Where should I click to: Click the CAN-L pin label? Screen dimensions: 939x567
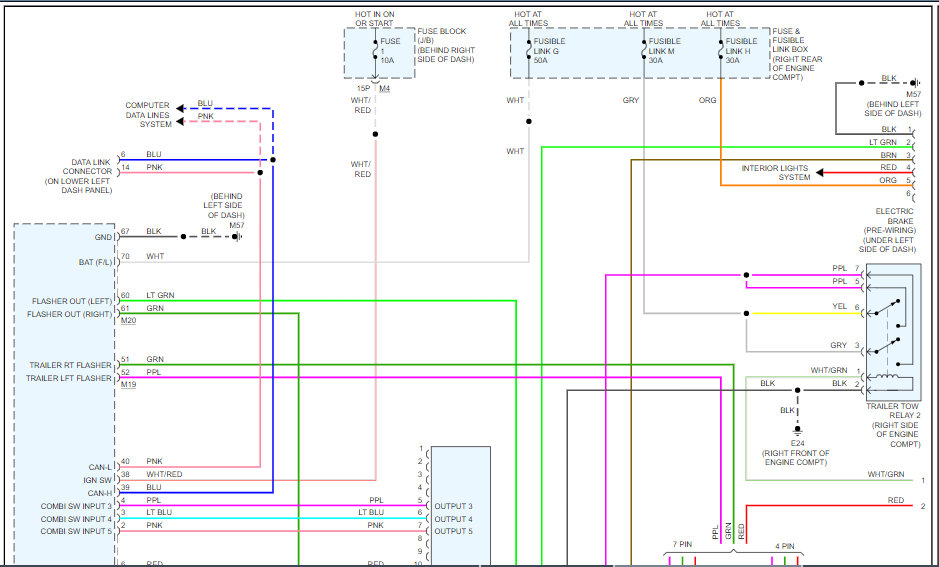pyautogui.click(x=102, y=466)
